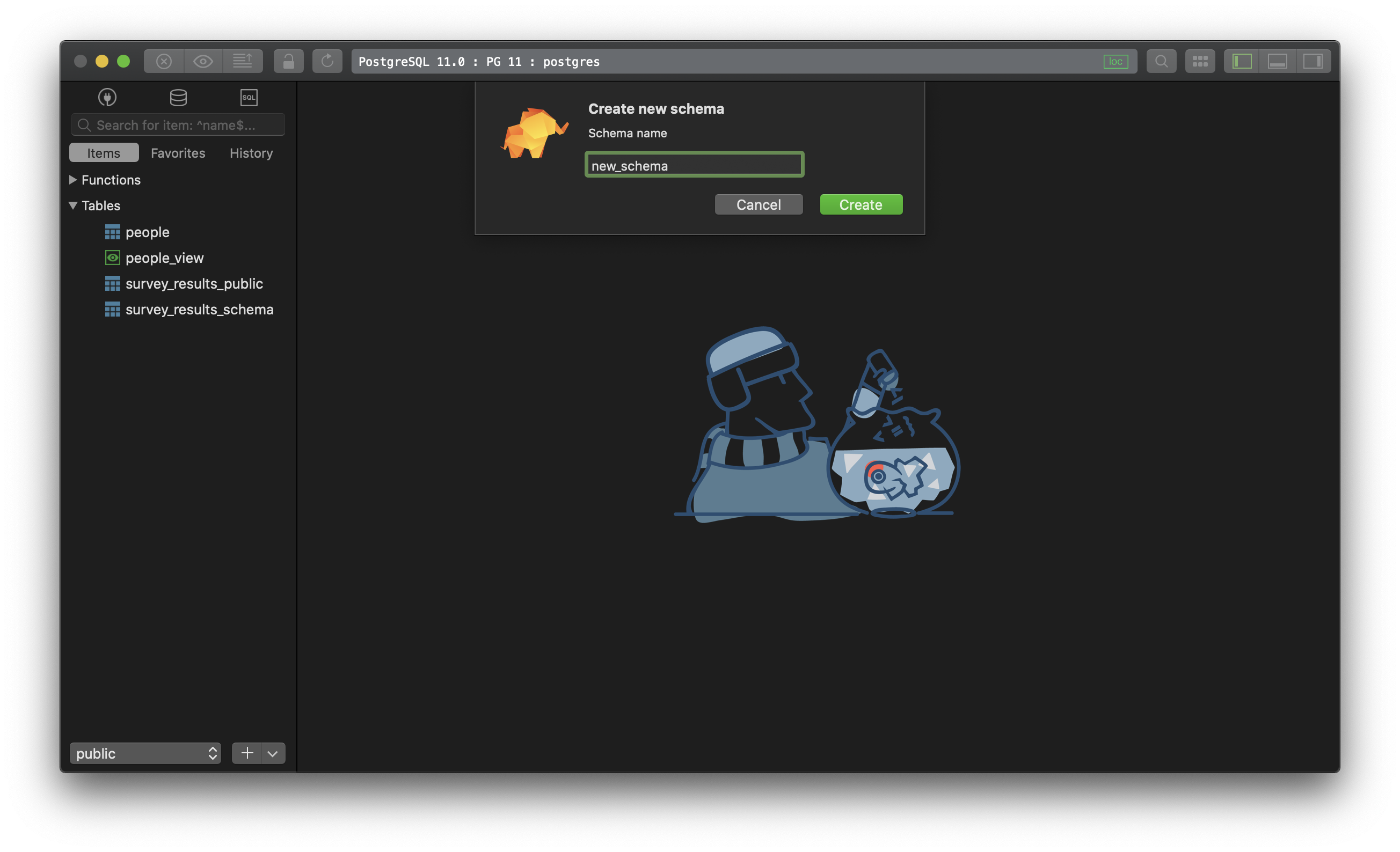This screenshot has height=852, width=1400.
Task: Click the eye/preview icon in toolbar
Action: coord(204,60)
